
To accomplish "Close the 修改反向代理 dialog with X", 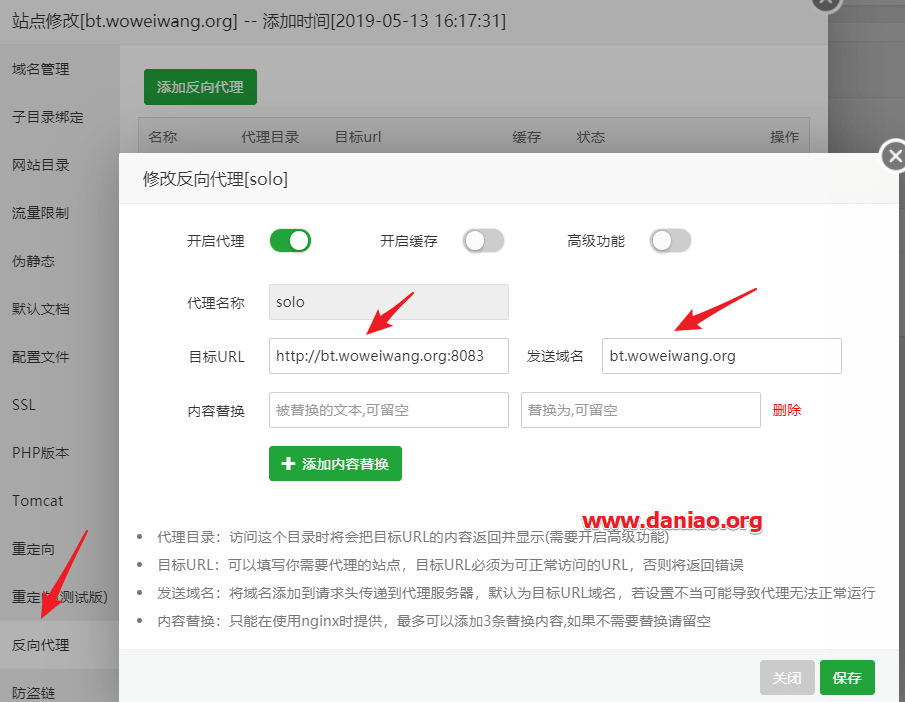I will pos(893,156).
